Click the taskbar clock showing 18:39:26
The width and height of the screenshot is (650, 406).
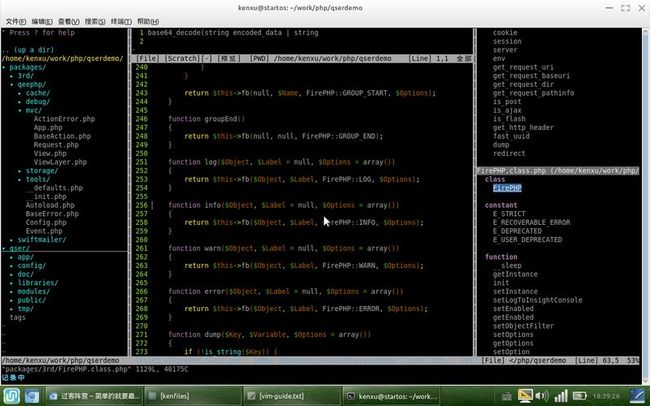point(606,396)
